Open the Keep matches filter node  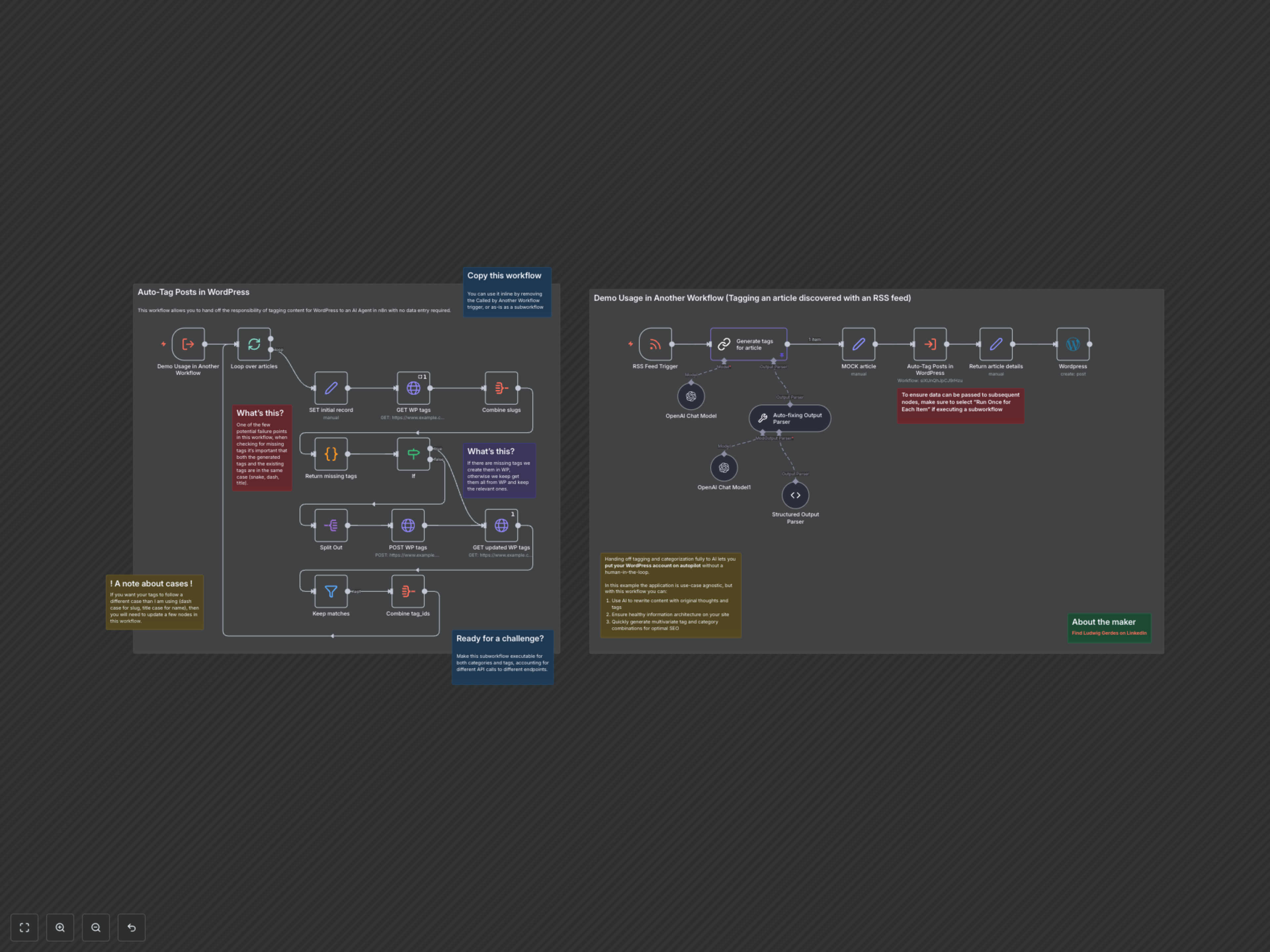331,591
